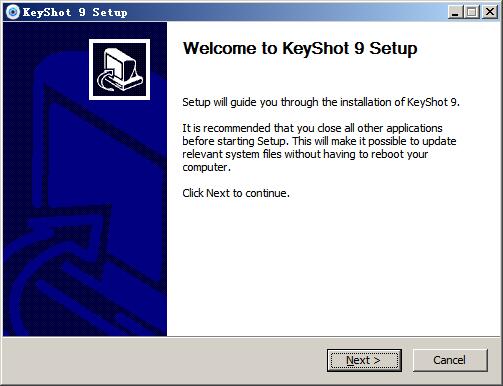Select the 'Setup will guide you' sentence
Screen dimensions: 503x386
tap(321, 102)
